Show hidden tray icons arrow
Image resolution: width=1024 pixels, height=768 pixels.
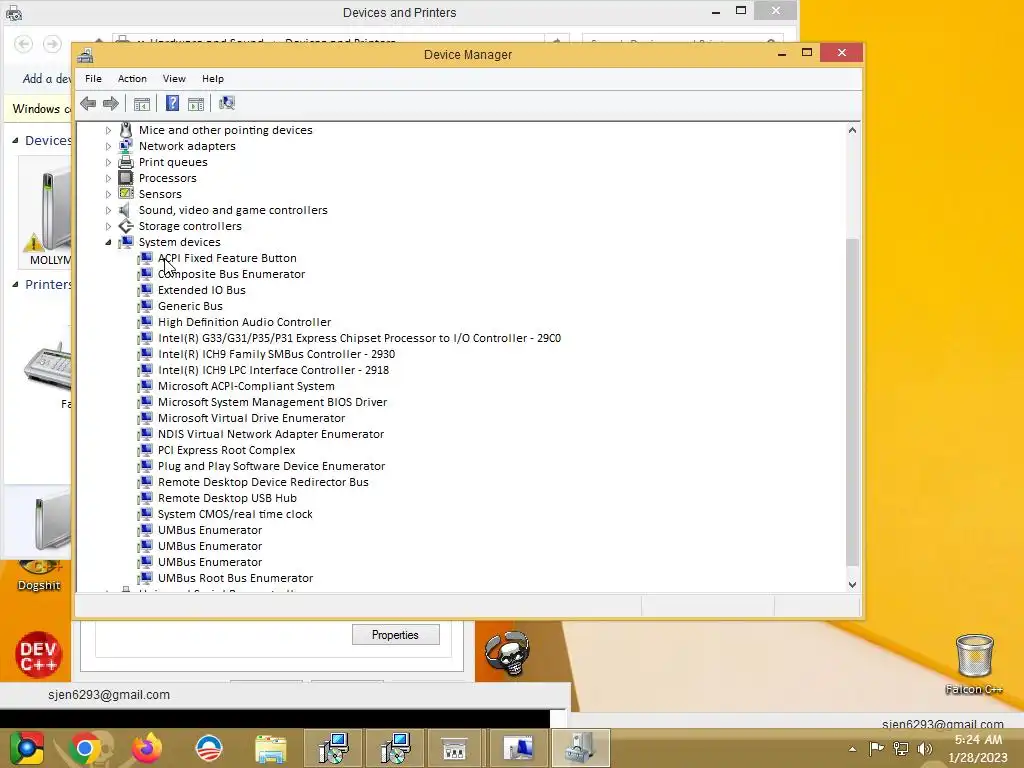pos(852,749)
